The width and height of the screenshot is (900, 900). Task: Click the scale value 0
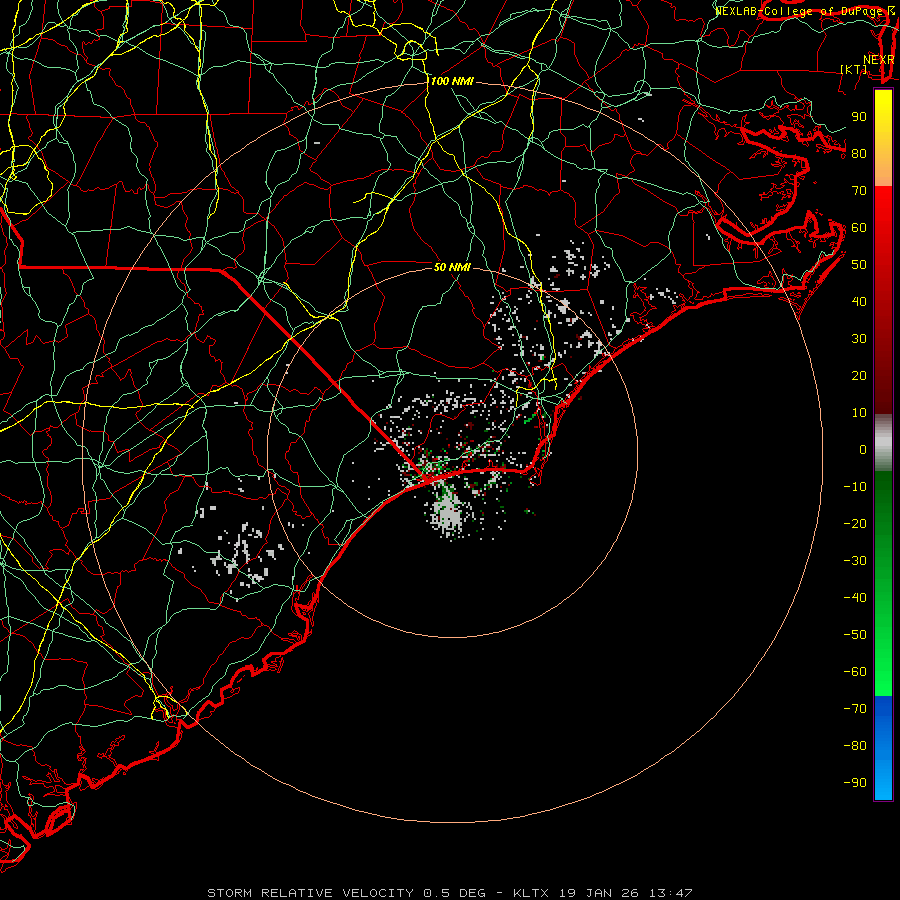point(863,449)
